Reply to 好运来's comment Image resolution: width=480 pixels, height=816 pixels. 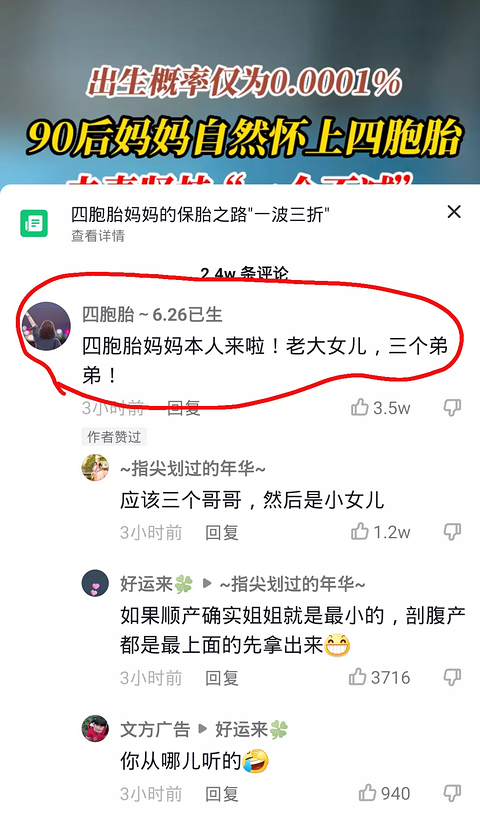coord(222,678)
